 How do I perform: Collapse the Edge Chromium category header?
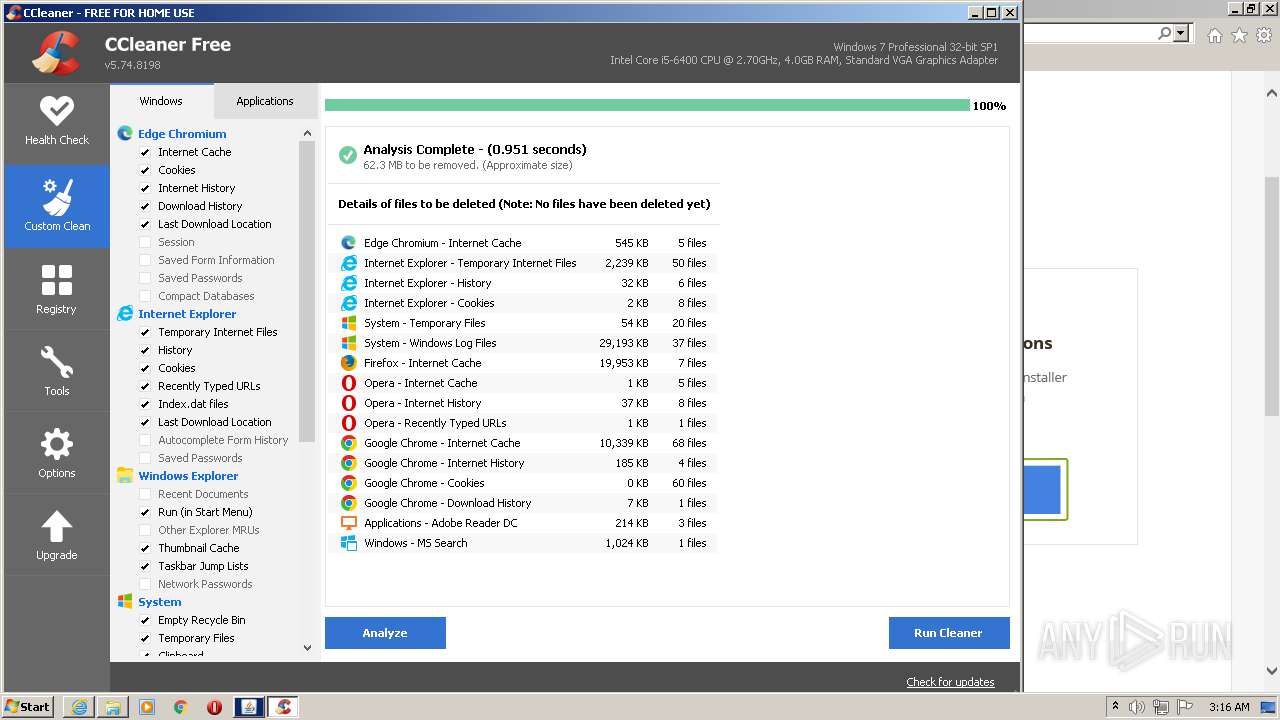(x=182, y=134)
